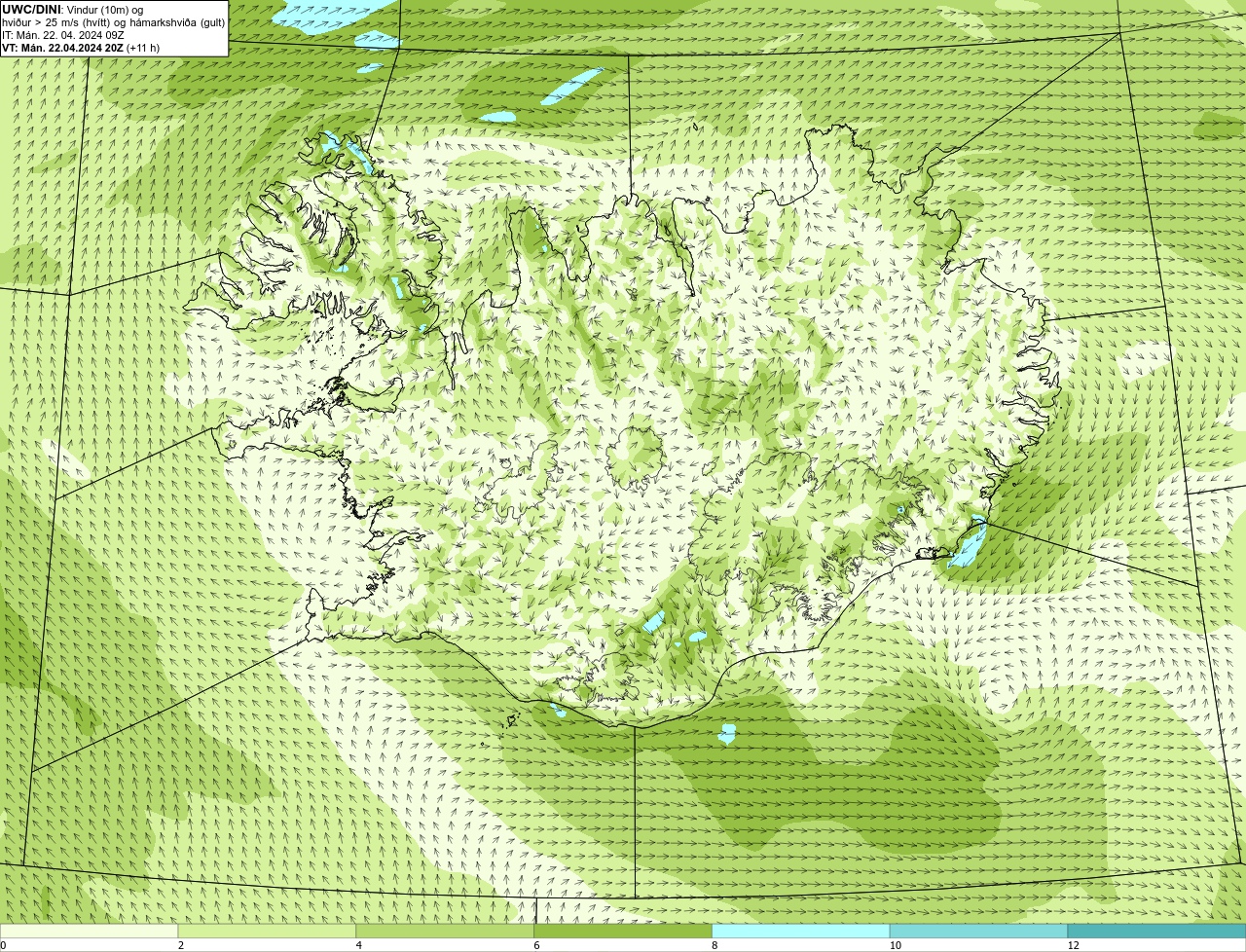1246x952 pixels.
Task: Click the legend tick label '2'
Action: 181,945
